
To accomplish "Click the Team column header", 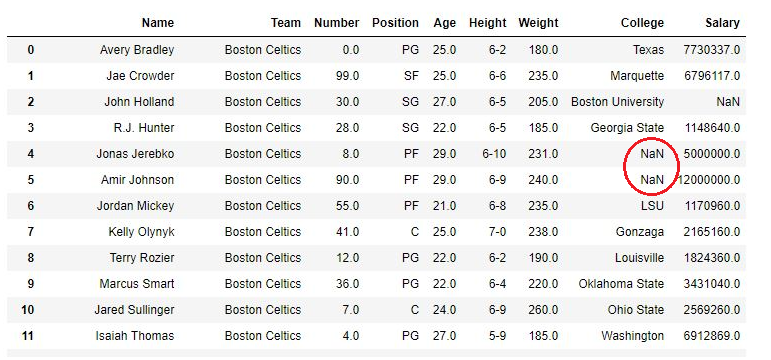I will click(286, 23).
